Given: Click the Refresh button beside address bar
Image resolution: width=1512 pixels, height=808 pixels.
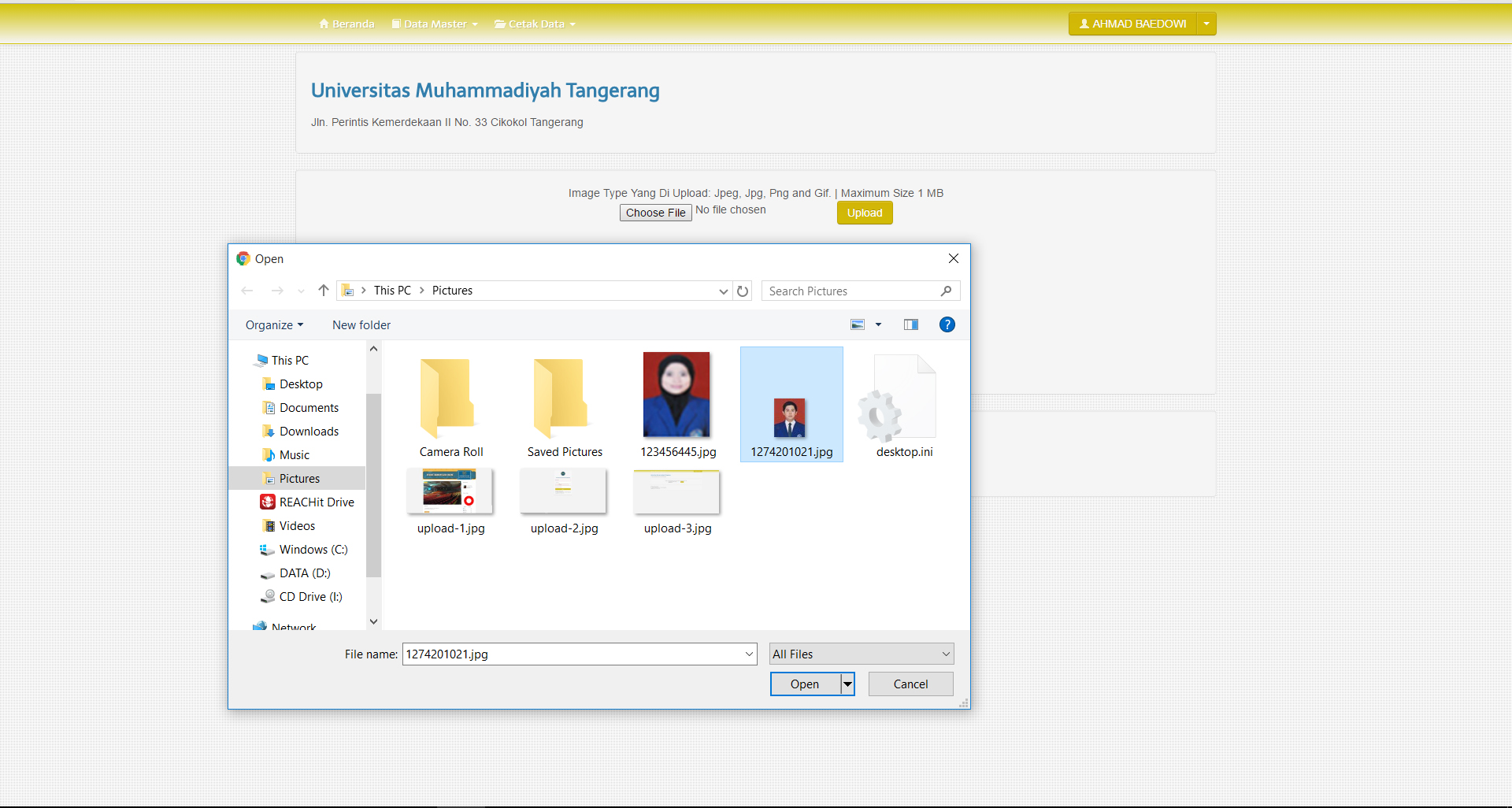Looking at the screenshot, I should 743,291.
